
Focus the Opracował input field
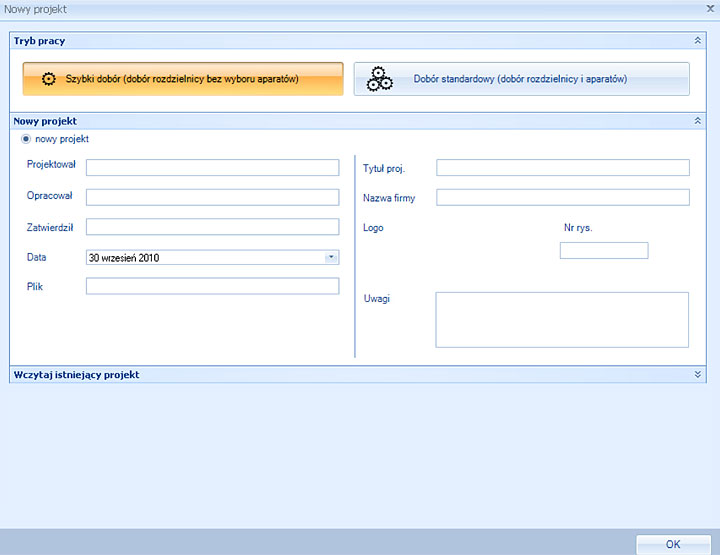pos(213,197)
